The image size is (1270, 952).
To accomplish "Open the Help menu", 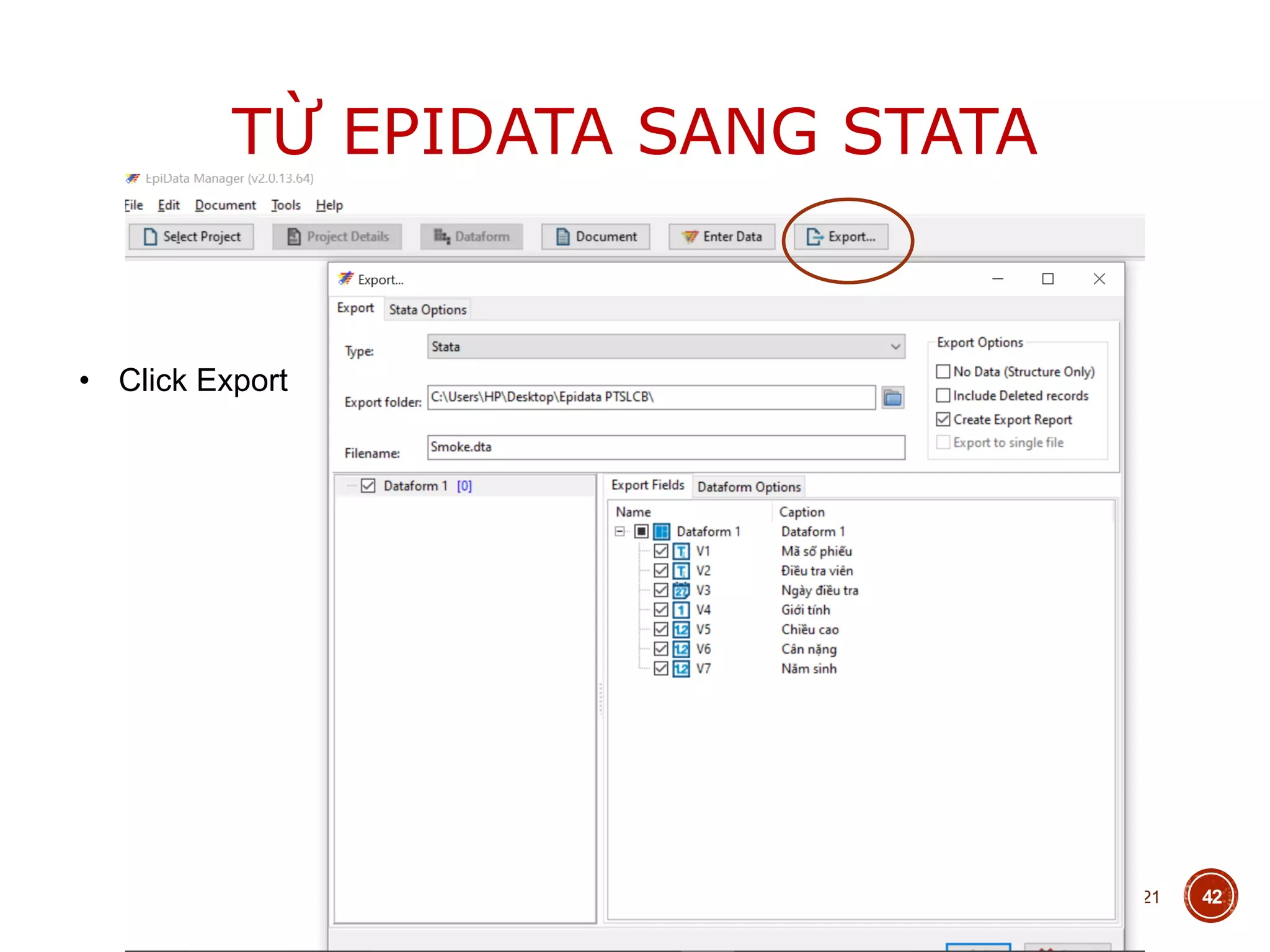I will 329,205.
